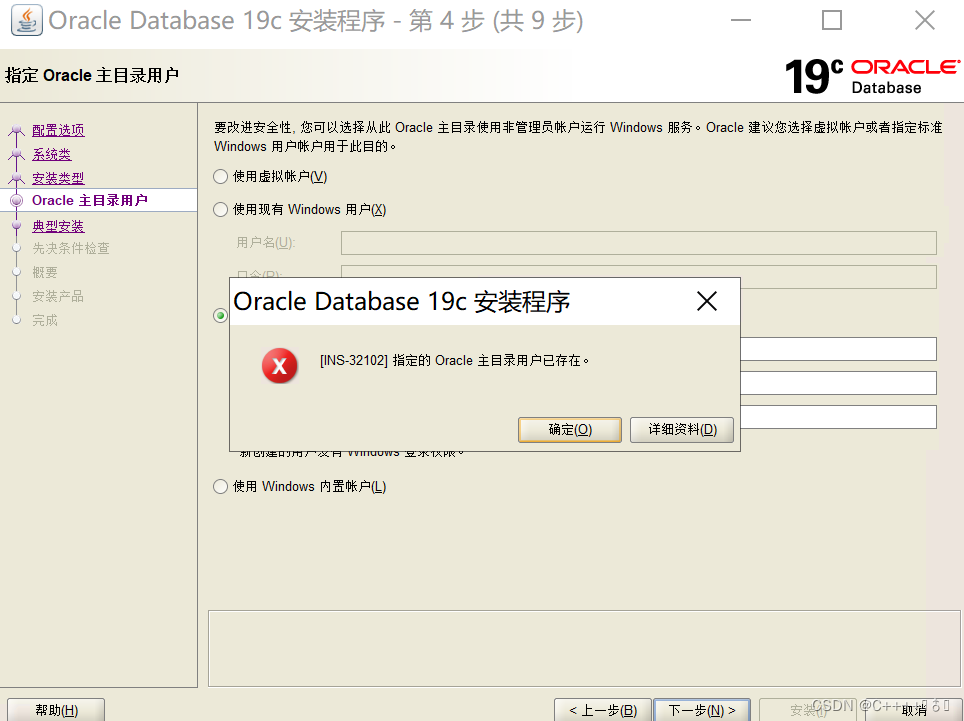Viewport: 964px width, 721px height.
Task: Click the password field below 用户名
Action: pos(639,275)
